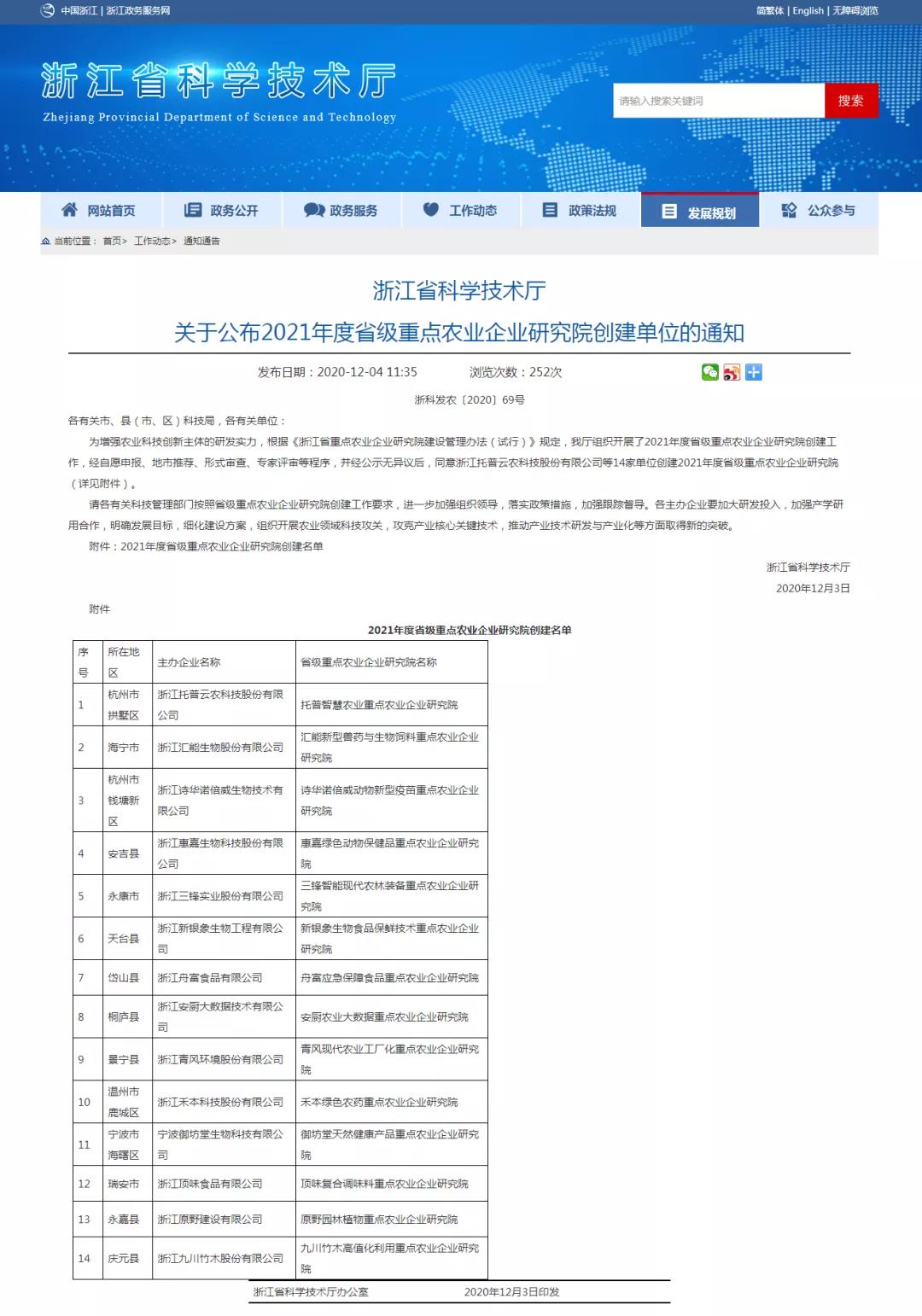Image resolution: width=922 pixels, height=1316 pixels.
Task: Click the chat bubbles icon for 政务服务
Action: [x=314, y=210]
